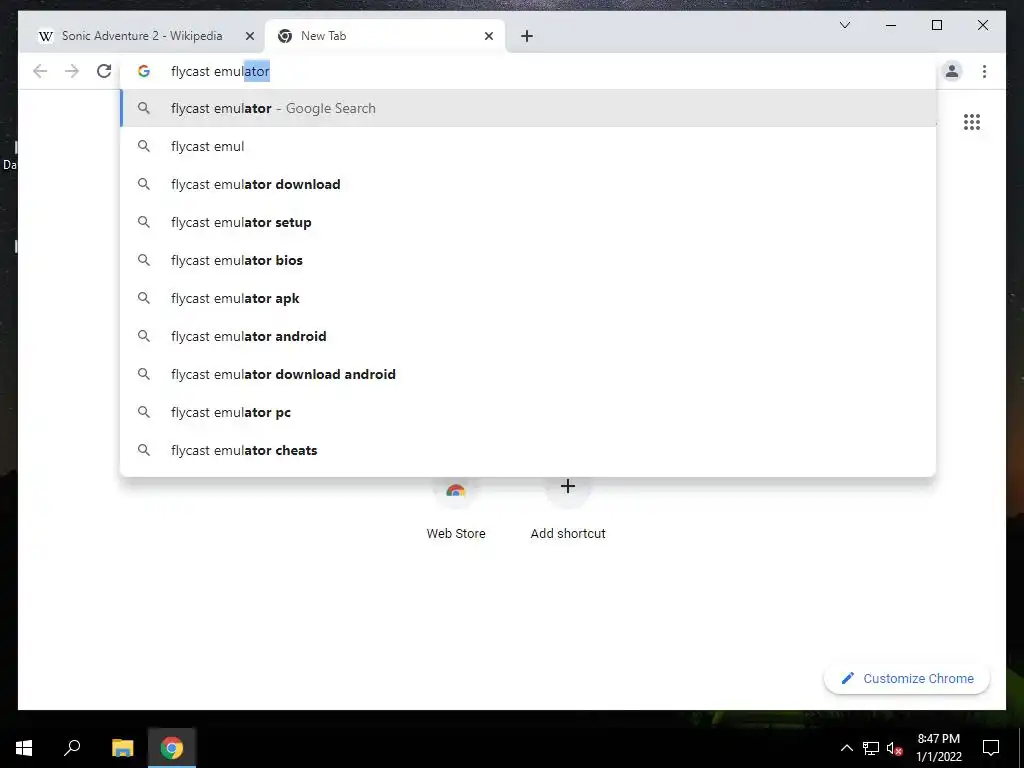This screenshot has height=768, width=1024.
Task: Click the Add shortcut button
Action: (568, 509)
